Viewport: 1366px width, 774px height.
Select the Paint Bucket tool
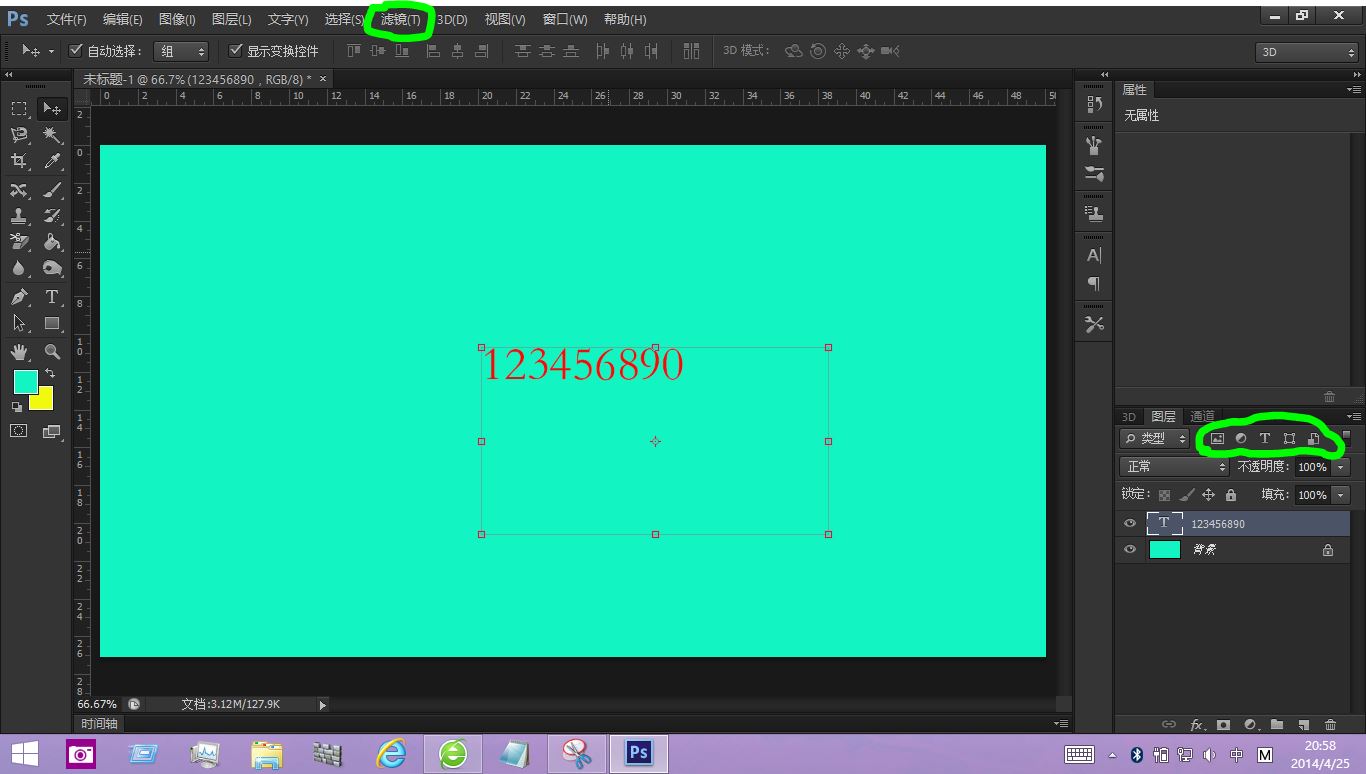tap(52, 242)
